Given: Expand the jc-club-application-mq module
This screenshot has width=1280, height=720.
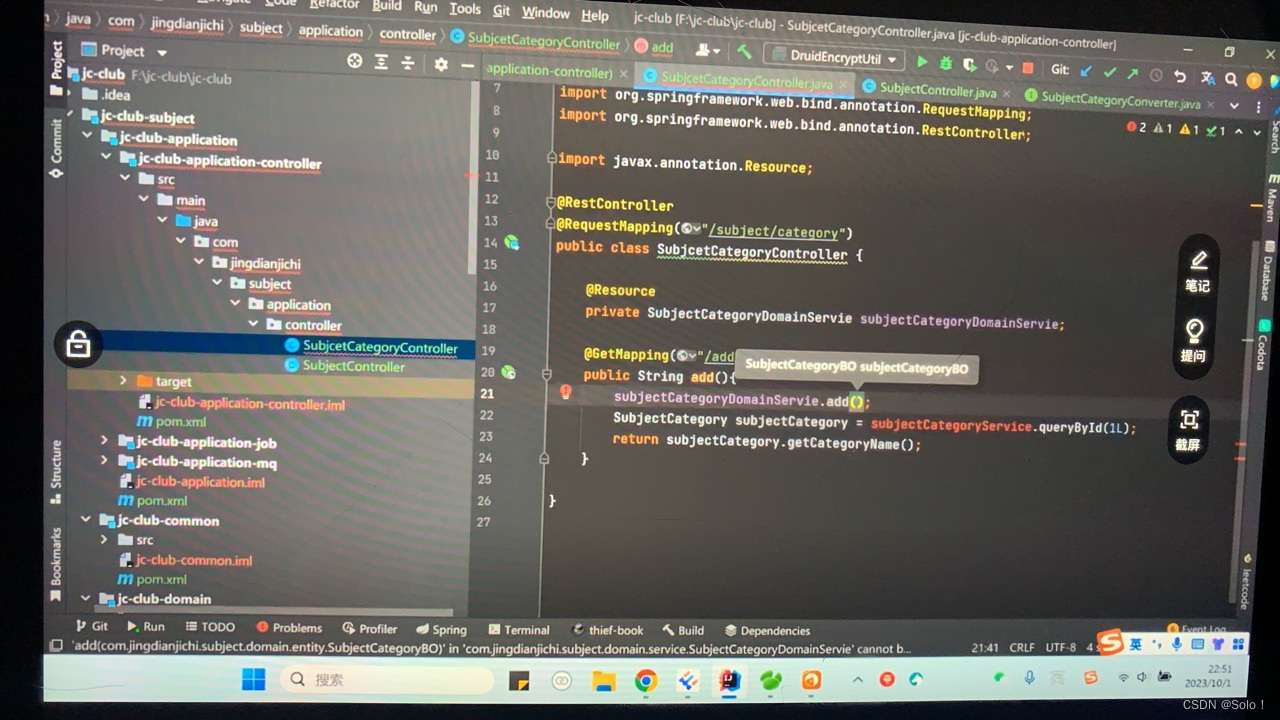Looking at the screenshot, I should [x=104, y=461].
